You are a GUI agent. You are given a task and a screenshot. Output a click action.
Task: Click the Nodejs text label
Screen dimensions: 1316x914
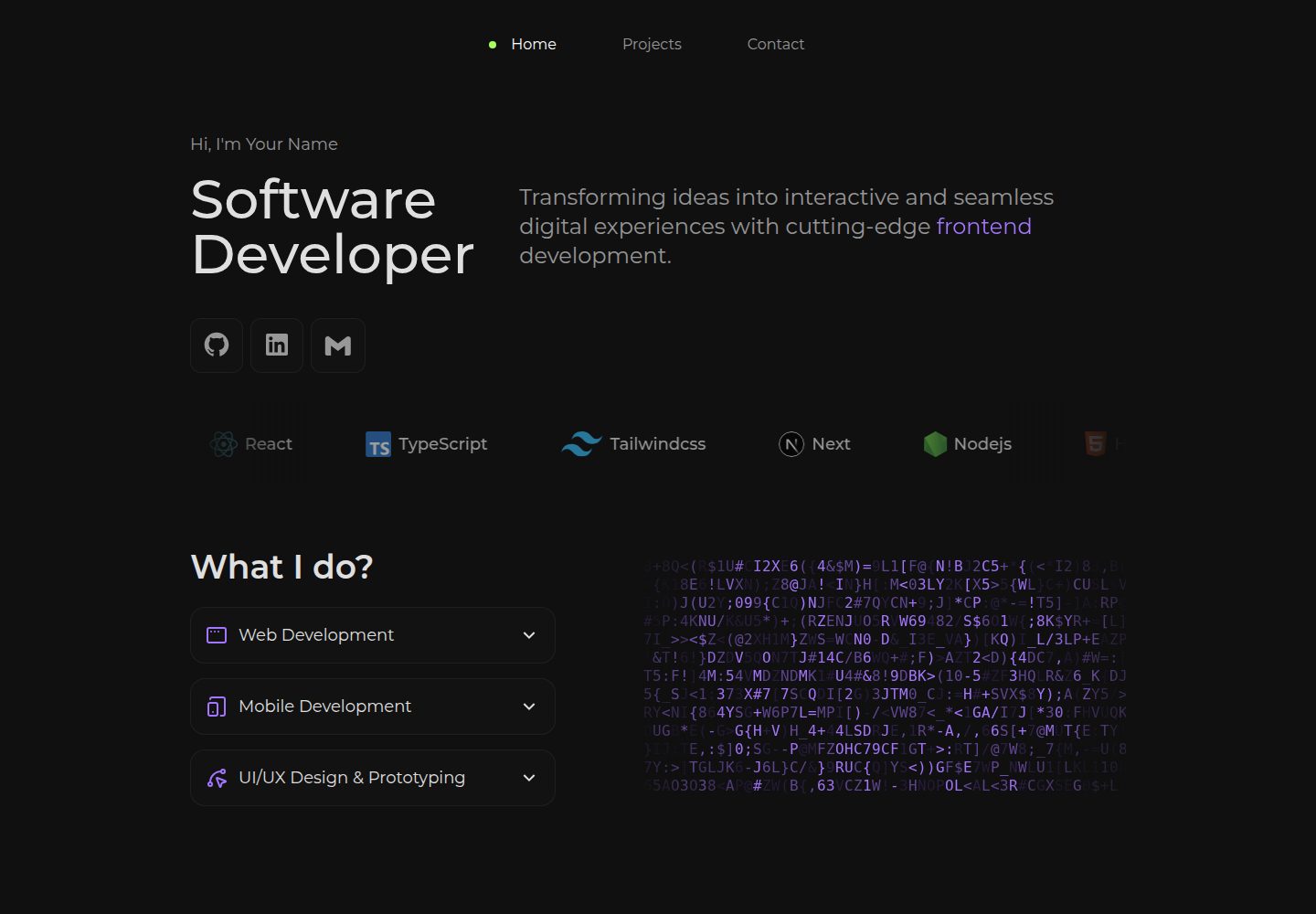point(982,444)
